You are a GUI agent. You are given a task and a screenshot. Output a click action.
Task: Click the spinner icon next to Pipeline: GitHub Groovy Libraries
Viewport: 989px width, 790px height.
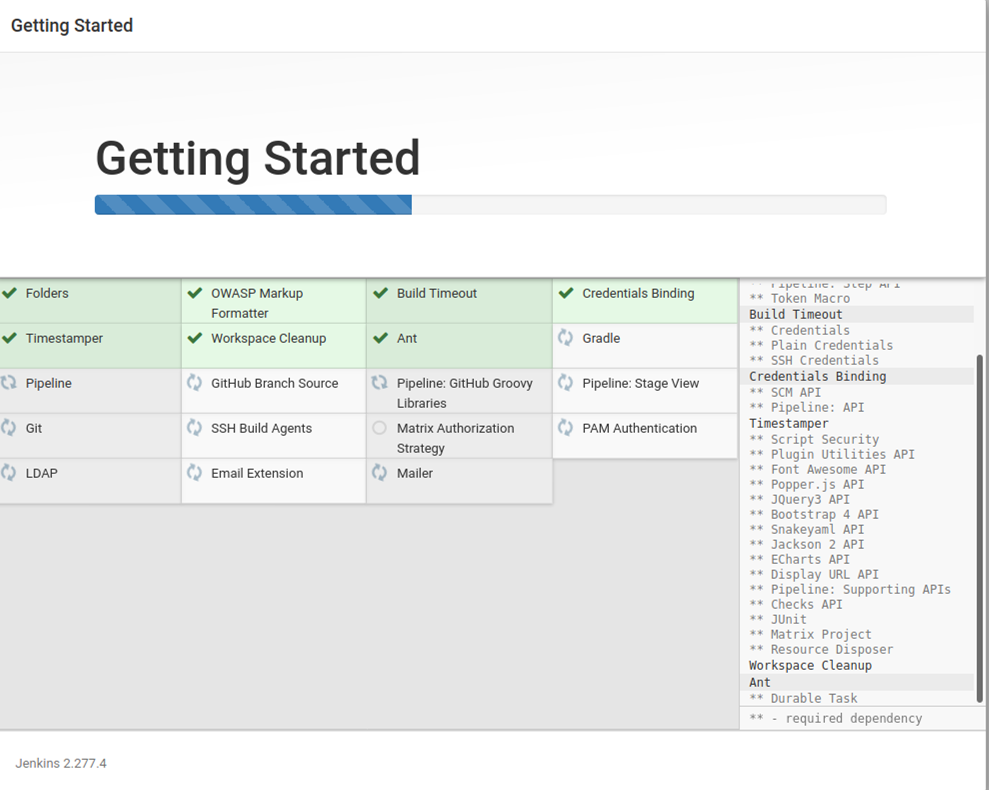pyautogui.click(x=380, y=382)
